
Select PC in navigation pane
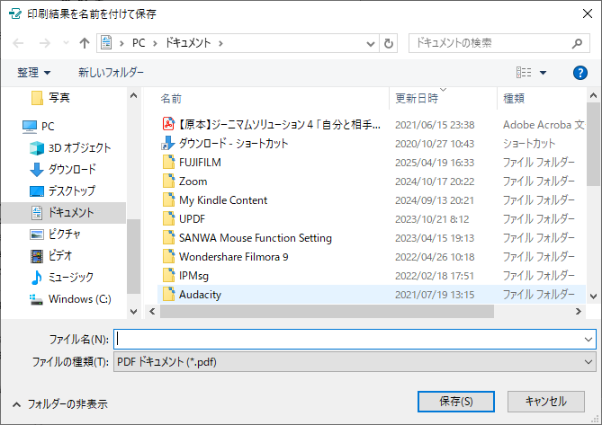tap(47, 126)
